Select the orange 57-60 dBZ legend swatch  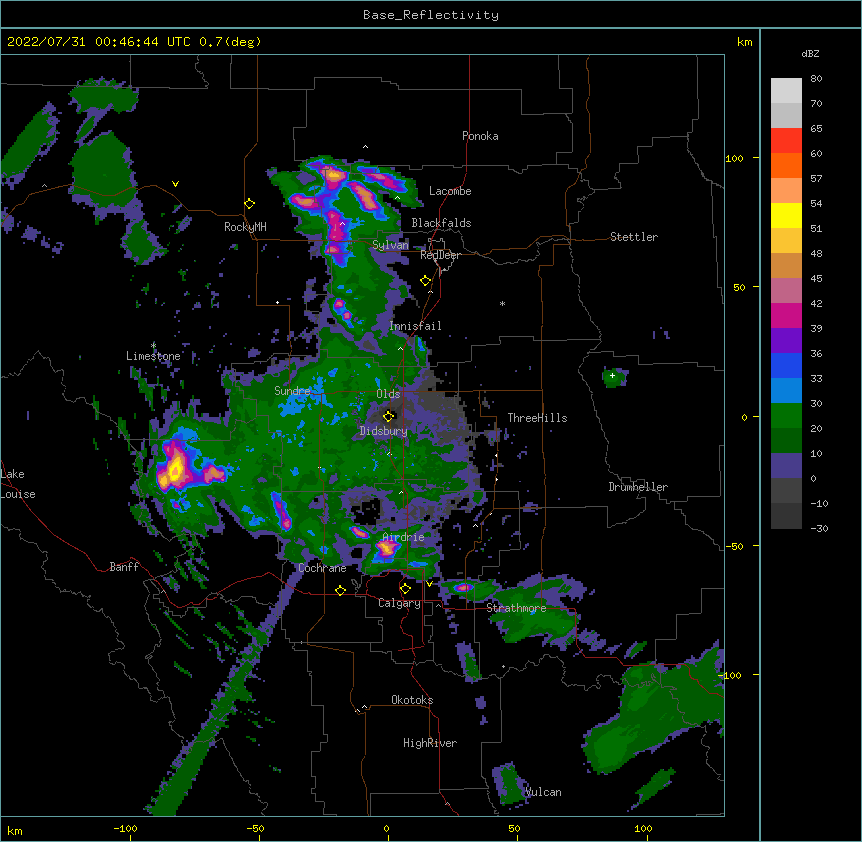[786, 165]
